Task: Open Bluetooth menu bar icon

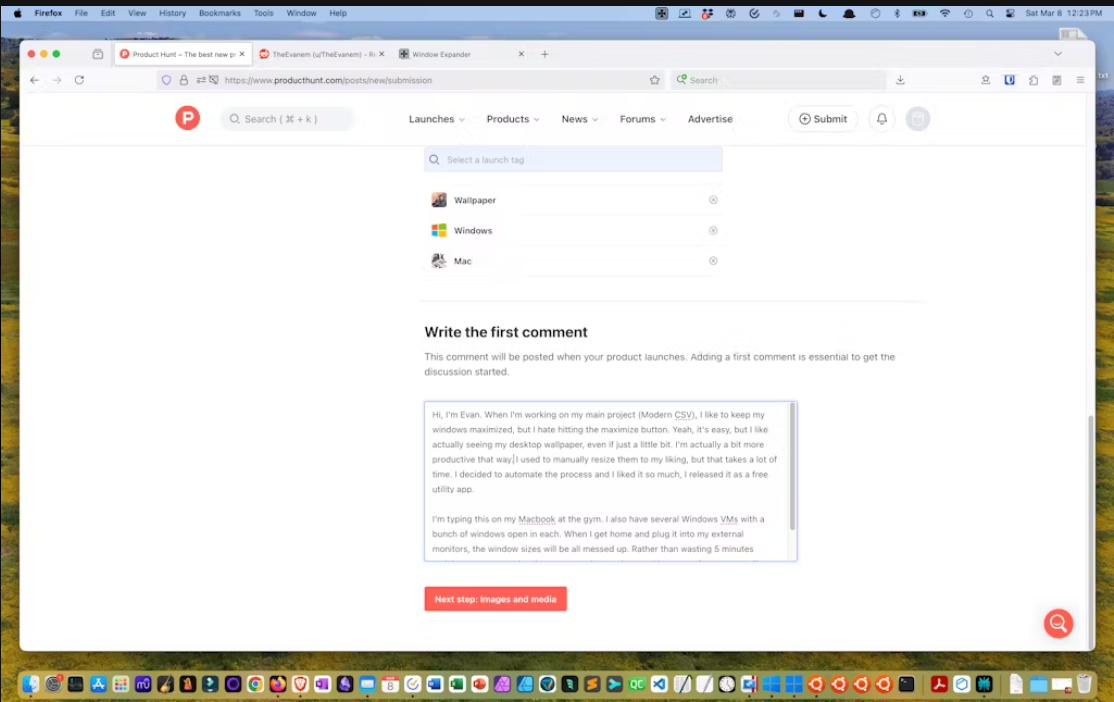Action: (x=897, y=13)
